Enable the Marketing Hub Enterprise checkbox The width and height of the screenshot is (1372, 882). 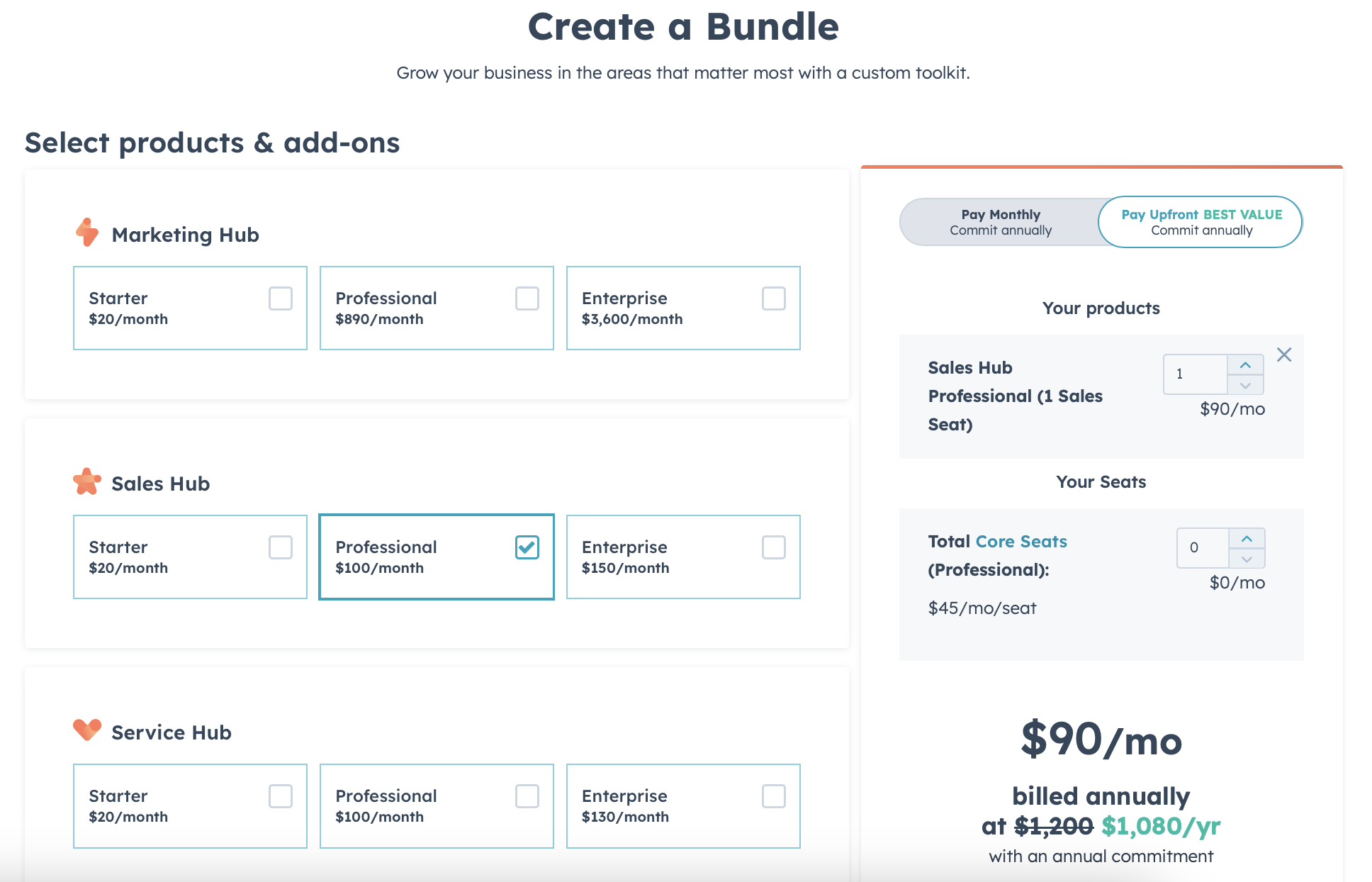773,299
